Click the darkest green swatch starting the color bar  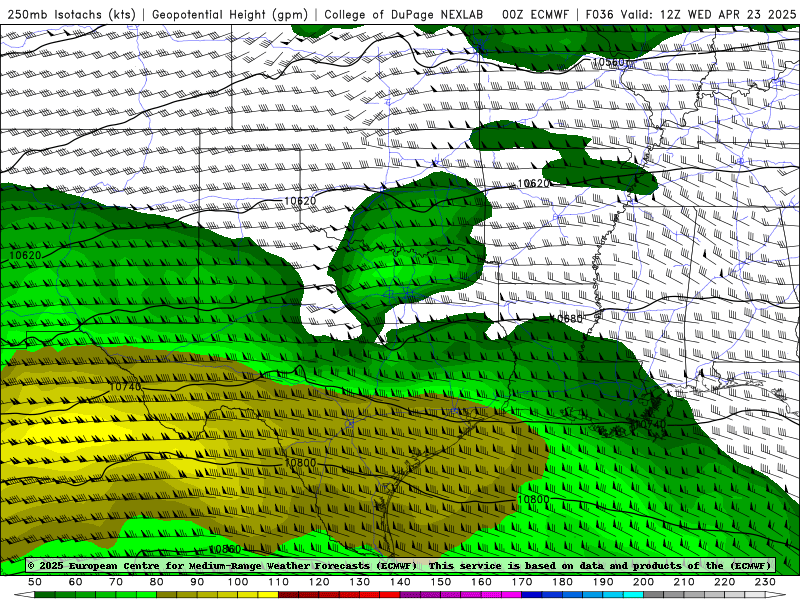[x=45, y=595]
